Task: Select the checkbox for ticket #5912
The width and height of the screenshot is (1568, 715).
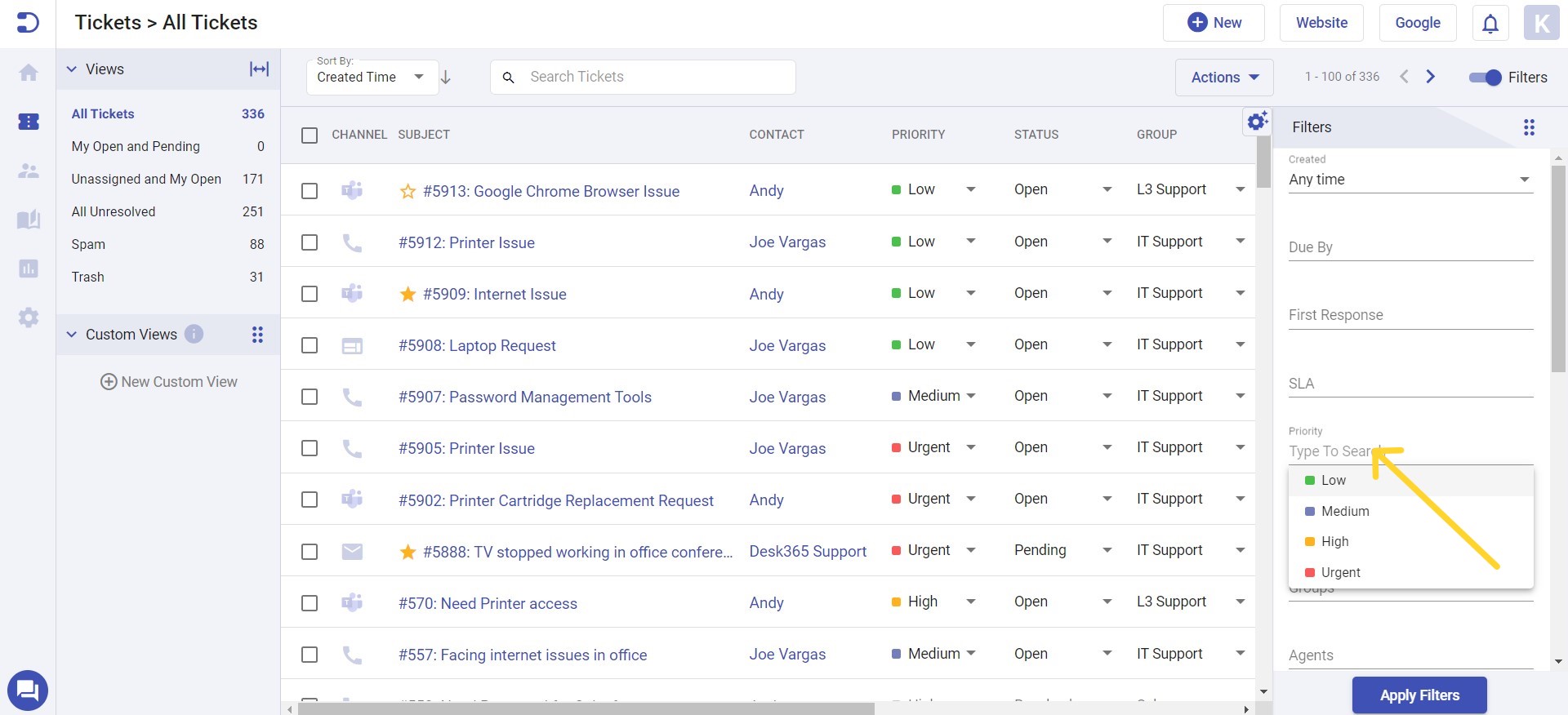Action: click(x=310, y=242)
